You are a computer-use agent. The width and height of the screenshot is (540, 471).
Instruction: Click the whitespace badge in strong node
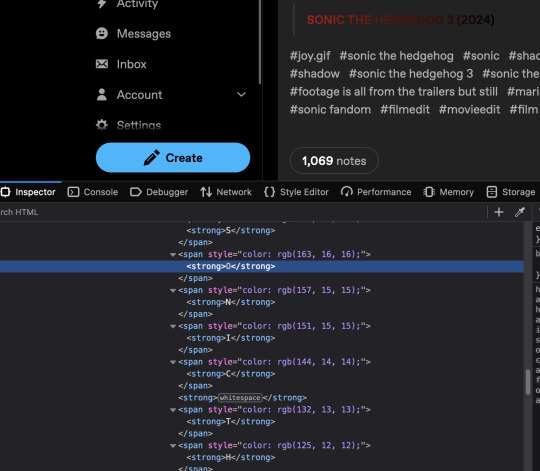click(x=240, y=398)
